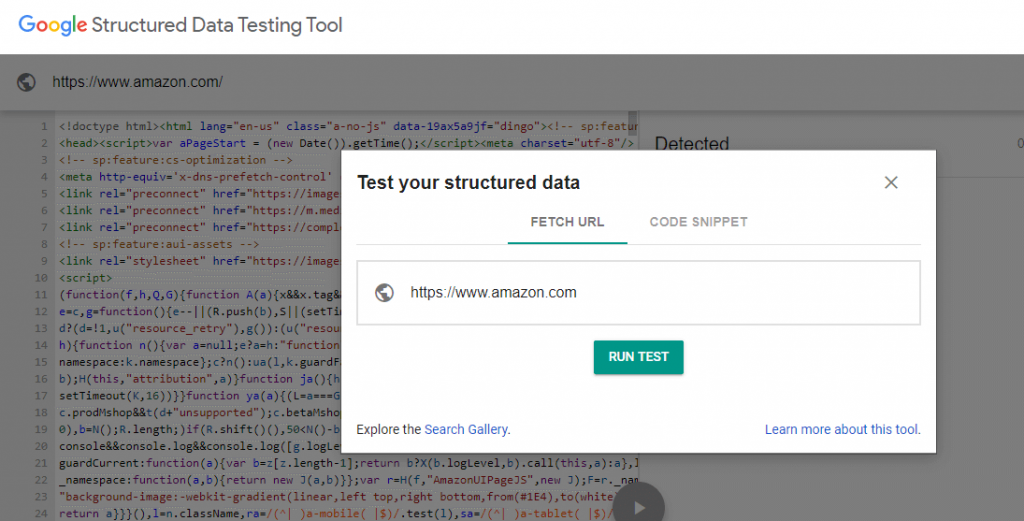
Task: Click code line 10 script tag
Action: (x=85, y=278)
